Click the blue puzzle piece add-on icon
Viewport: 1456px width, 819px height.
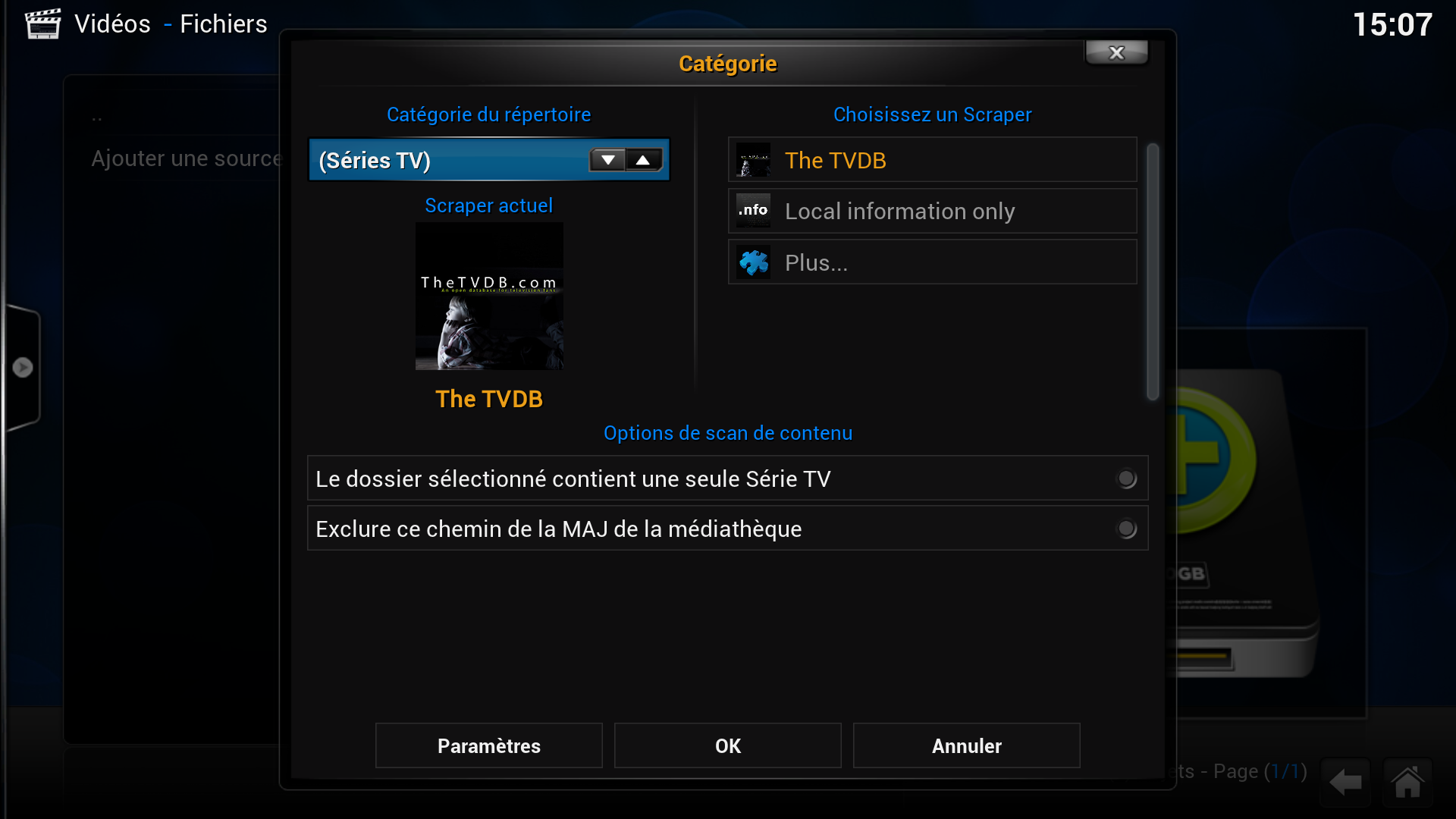click(753, 262)
